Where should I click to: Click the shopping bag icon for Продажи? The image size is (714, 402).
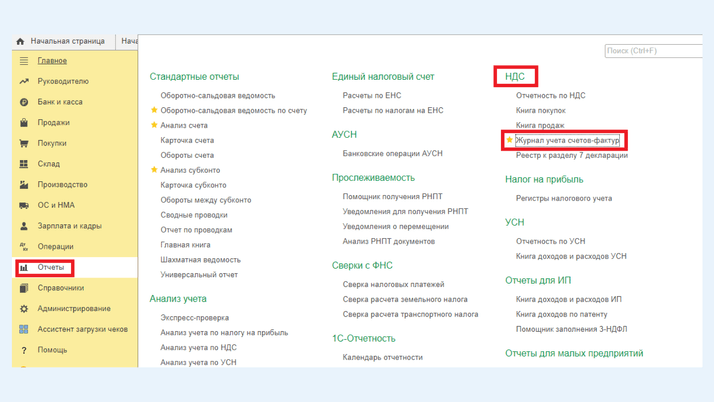pyautogui.click(x=24, y=122)
